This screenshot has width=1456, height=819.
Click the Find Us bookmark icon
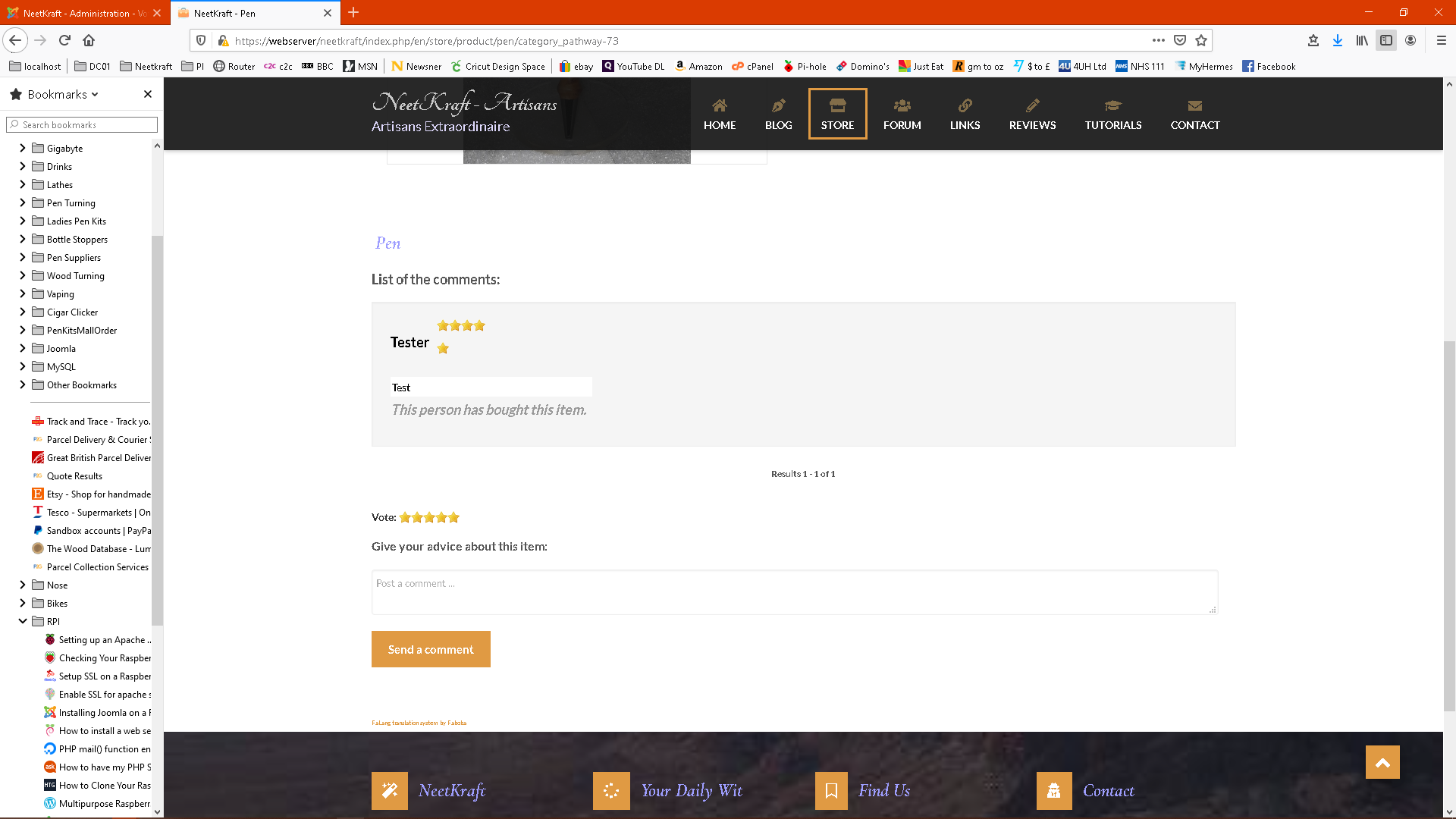click(x=831, y=791)
